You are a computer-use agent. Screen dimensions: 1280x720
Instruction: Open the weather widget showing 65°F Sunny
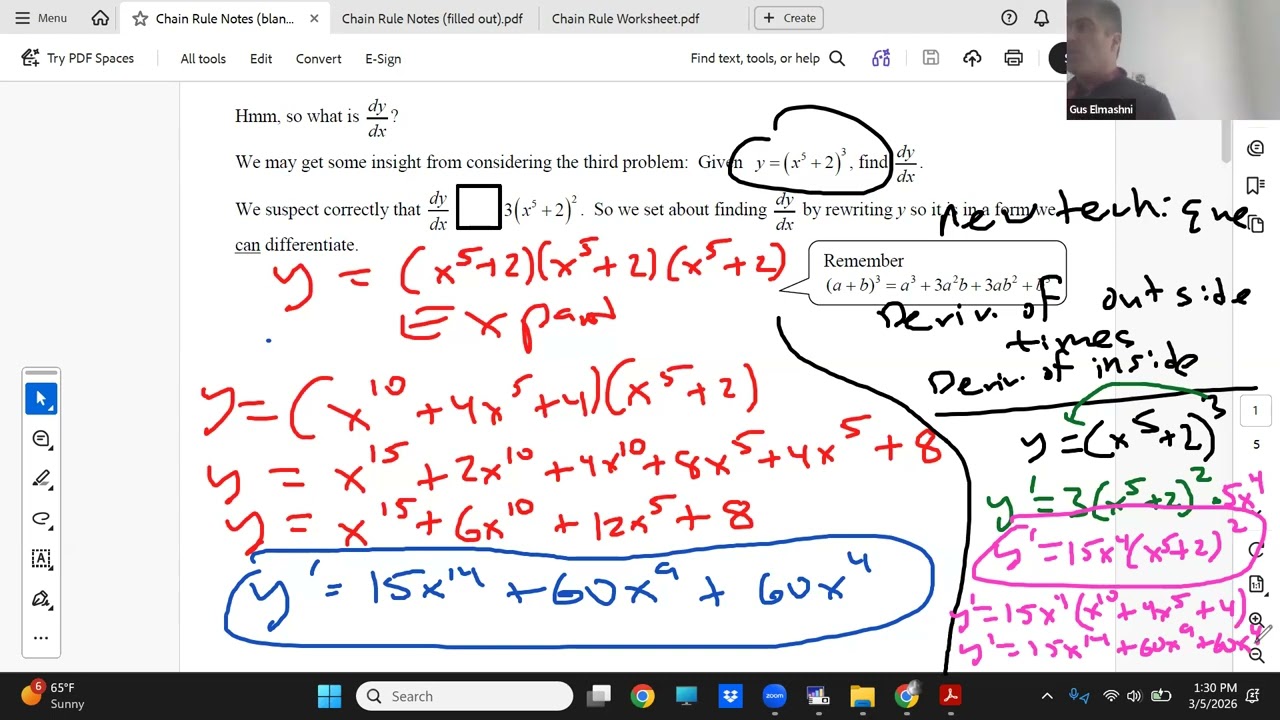tap(56, 696)
